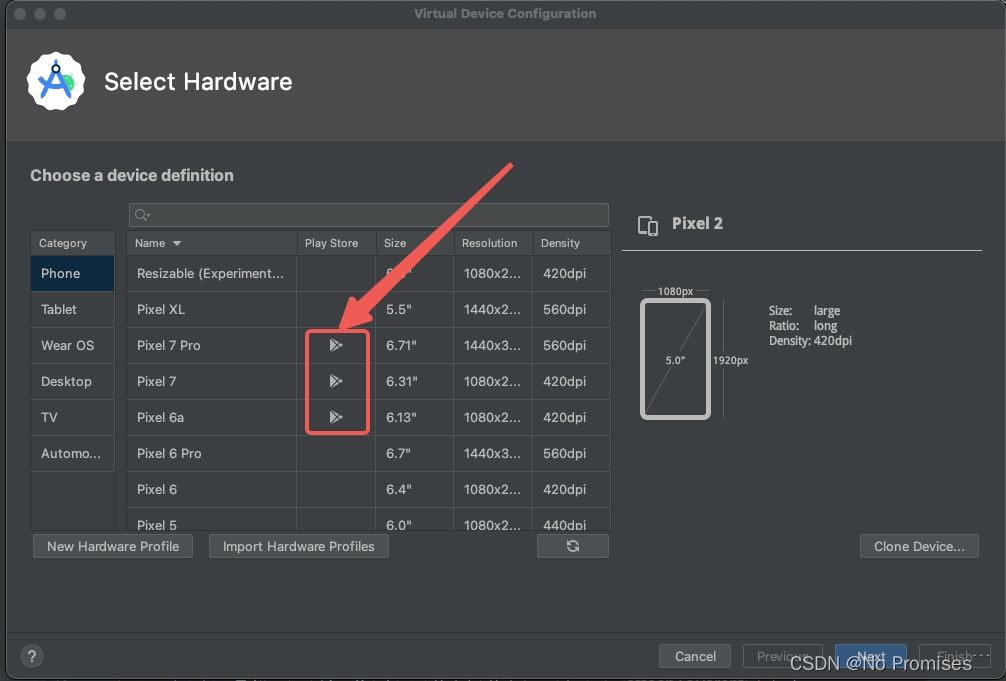This screenshot has width=1006, height=681.
Task: Focus the device search field
Action: coord(369,215)
